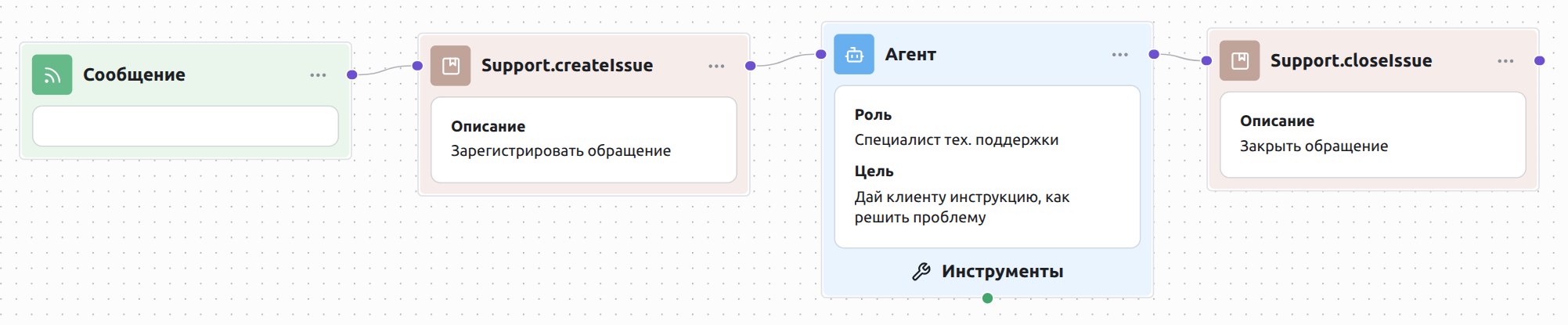This screenshot has width=1568, height=325.
Task: Open the Support.closeIssue three-dot menu
Action: 1505,61
